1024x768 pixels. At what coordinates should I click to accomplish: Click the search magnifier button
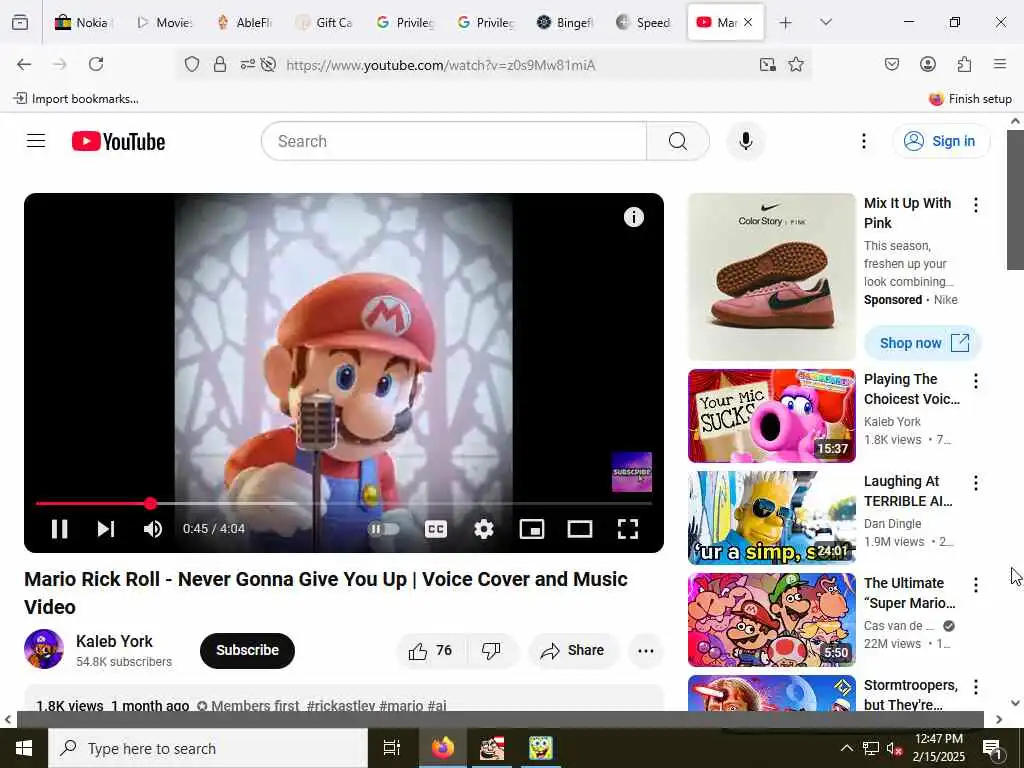(x=678, y=141)
